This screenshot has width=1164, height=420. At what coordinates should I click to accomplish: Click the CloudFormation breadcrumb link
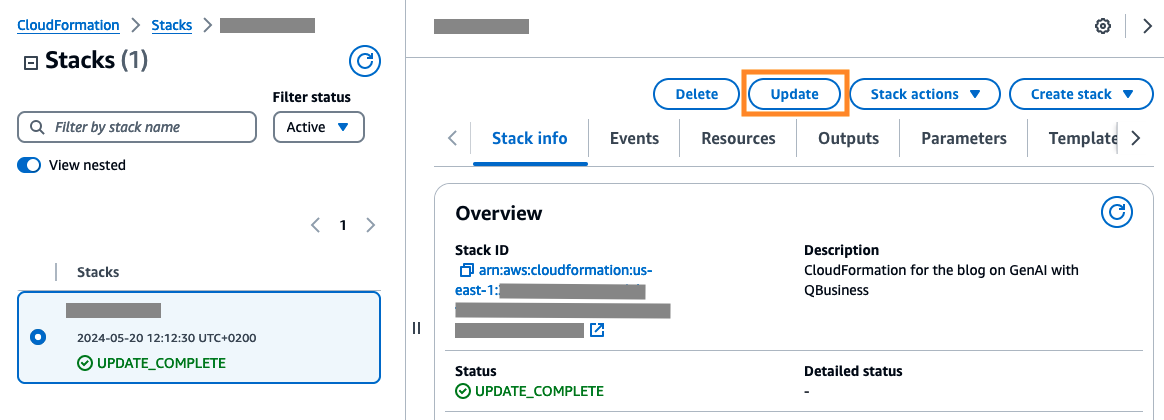pyautogui.click(x=68, y=25)
